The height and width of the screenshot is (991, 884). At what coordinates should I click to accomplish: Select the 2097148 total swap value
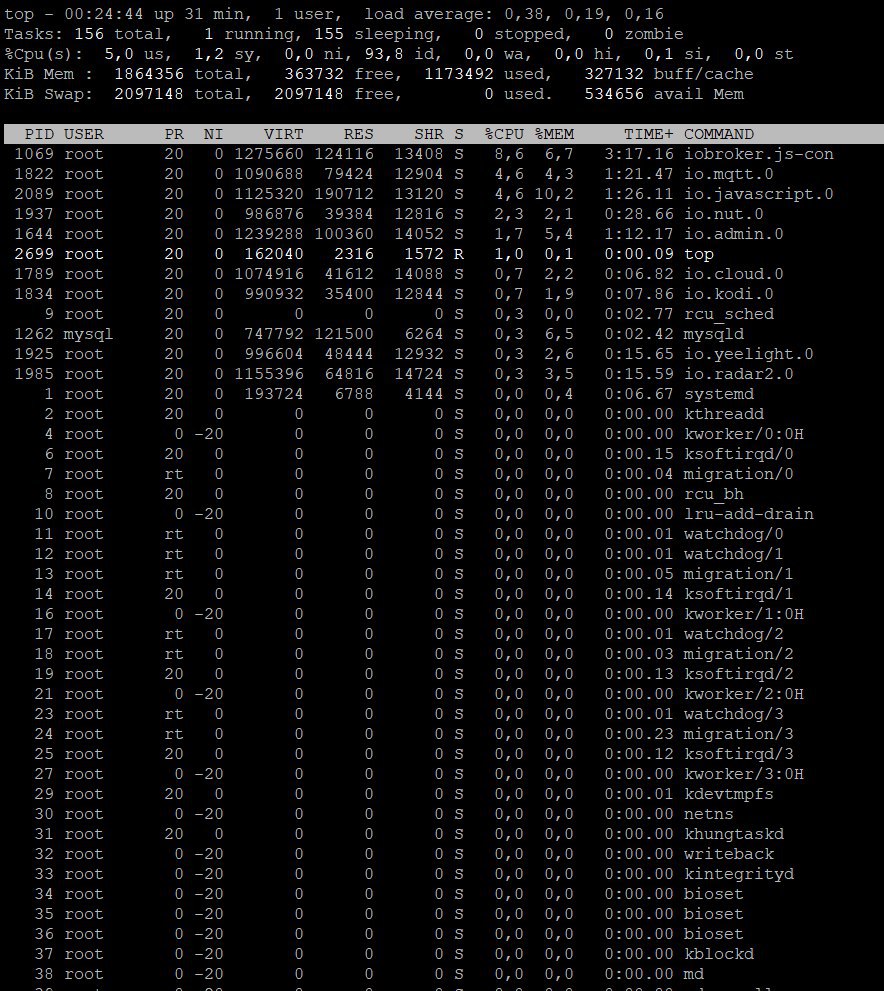[x=148, y=94]
